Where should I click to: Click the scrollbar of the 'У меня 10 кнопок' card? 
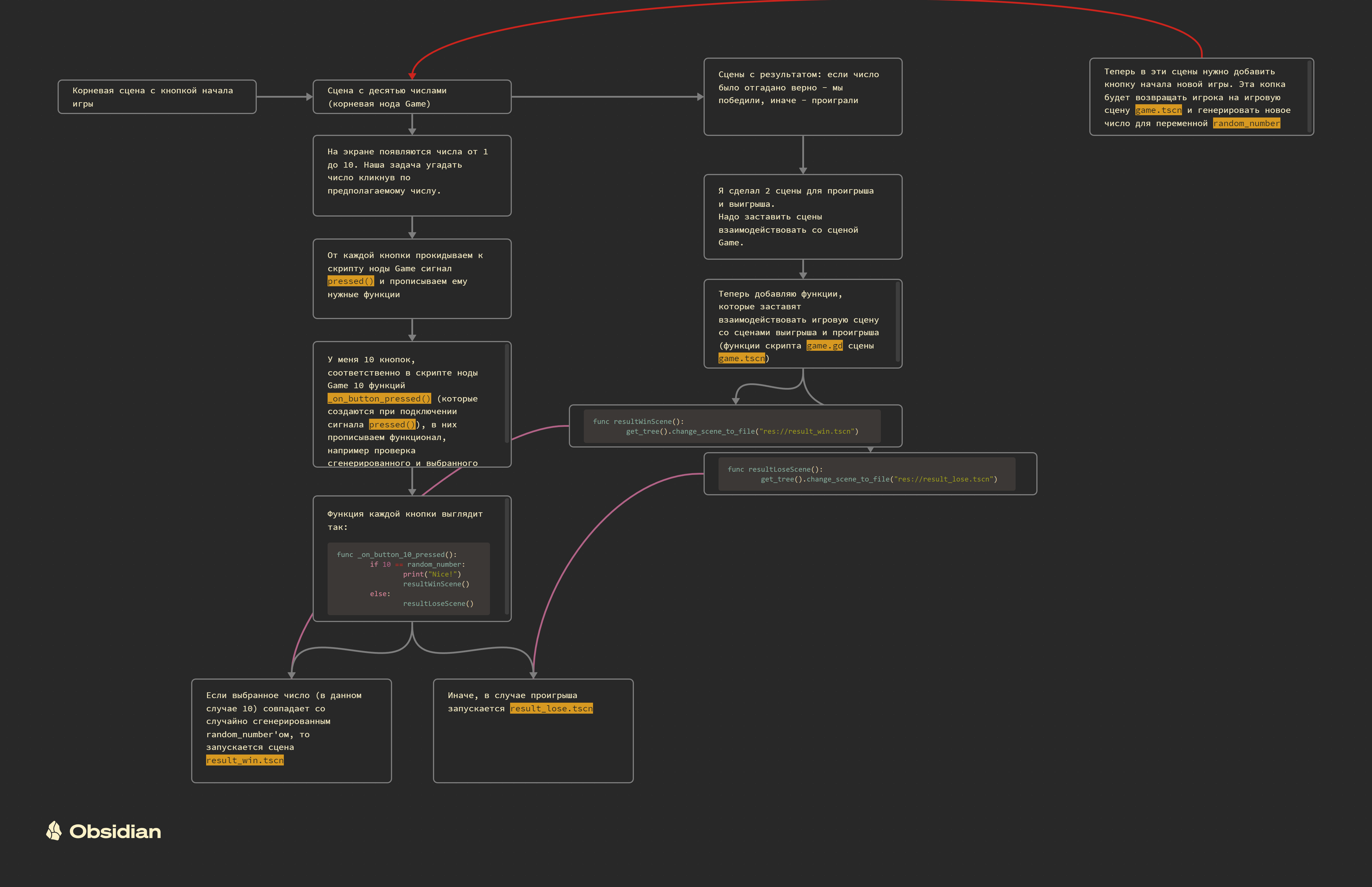point(506,393)
